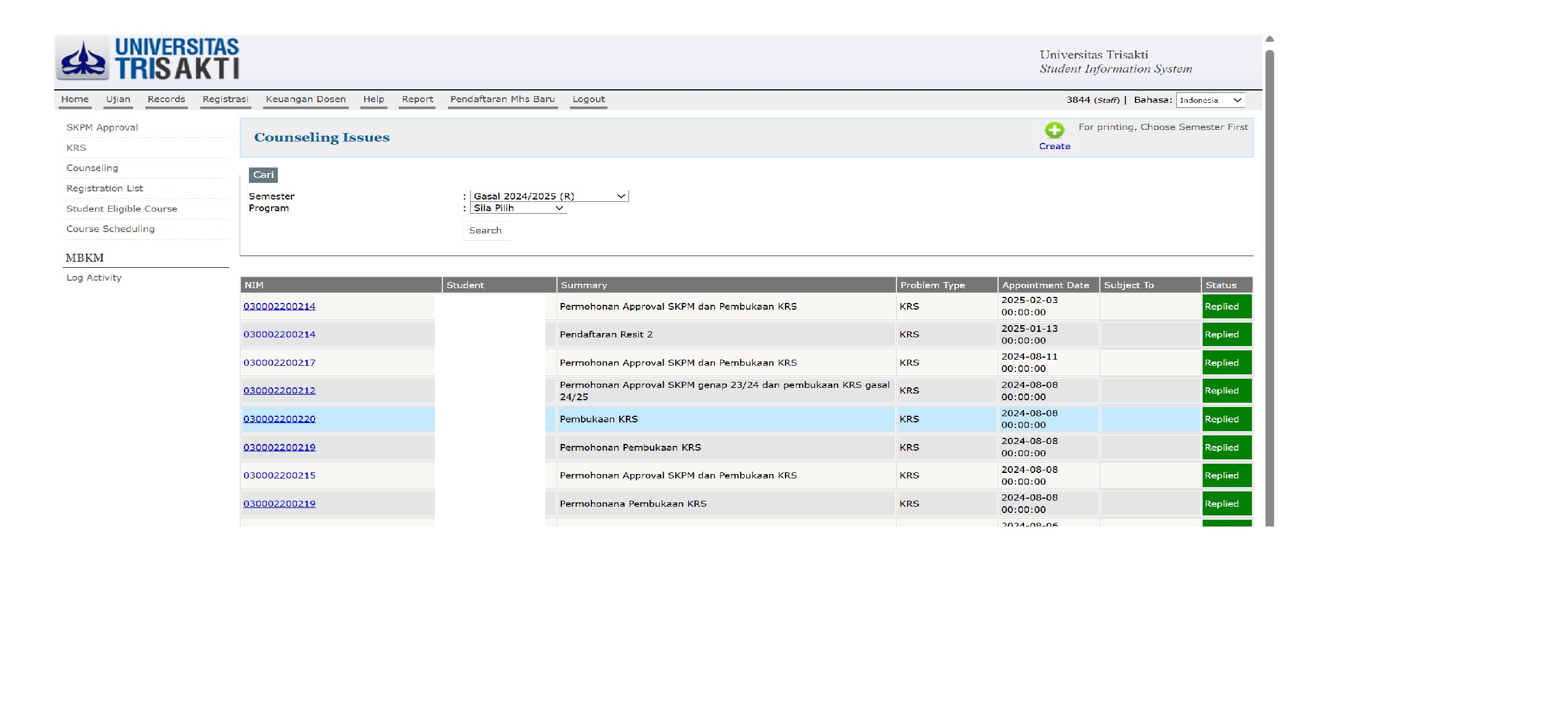
Task: Click the Create link
Action: 1054,147
